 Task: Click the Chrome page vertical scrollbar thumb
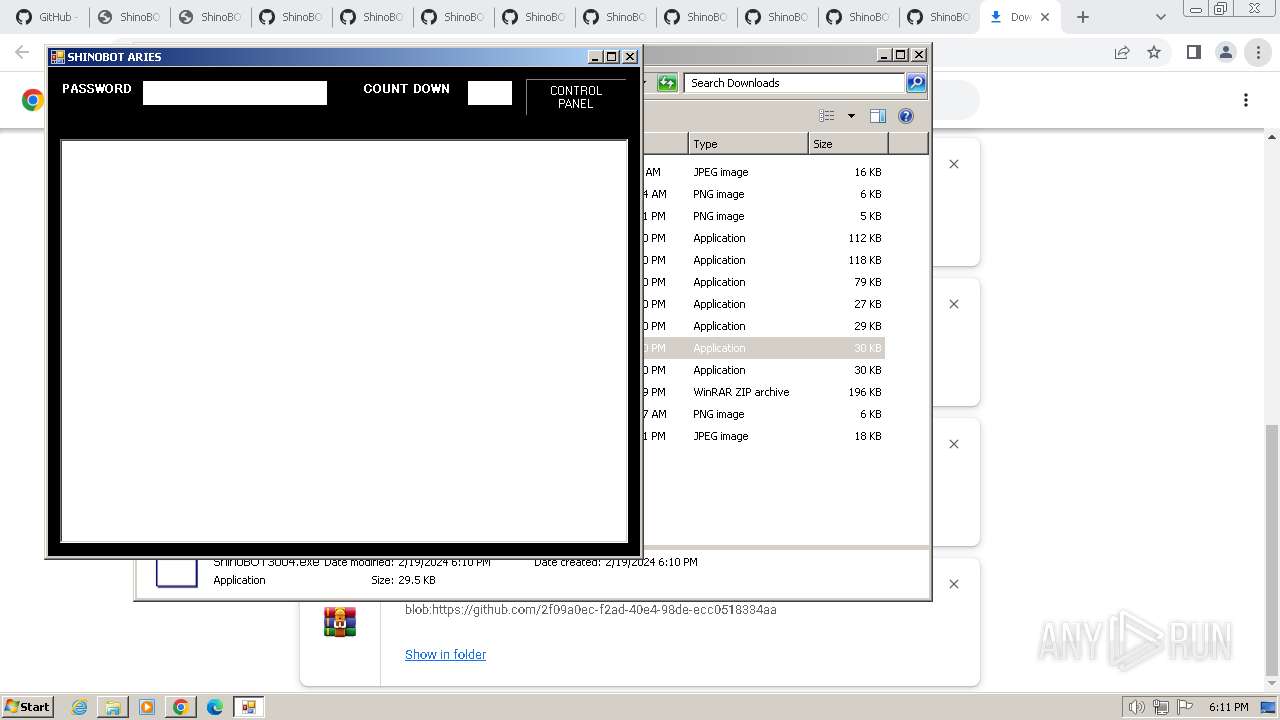[x=1272, y=549]
